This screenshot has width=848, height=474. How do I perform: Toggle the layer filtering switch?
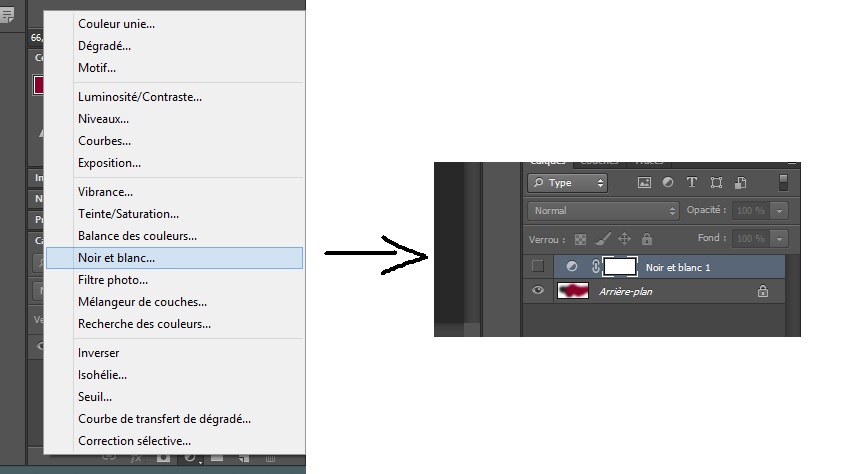click(x=784, y=183)
